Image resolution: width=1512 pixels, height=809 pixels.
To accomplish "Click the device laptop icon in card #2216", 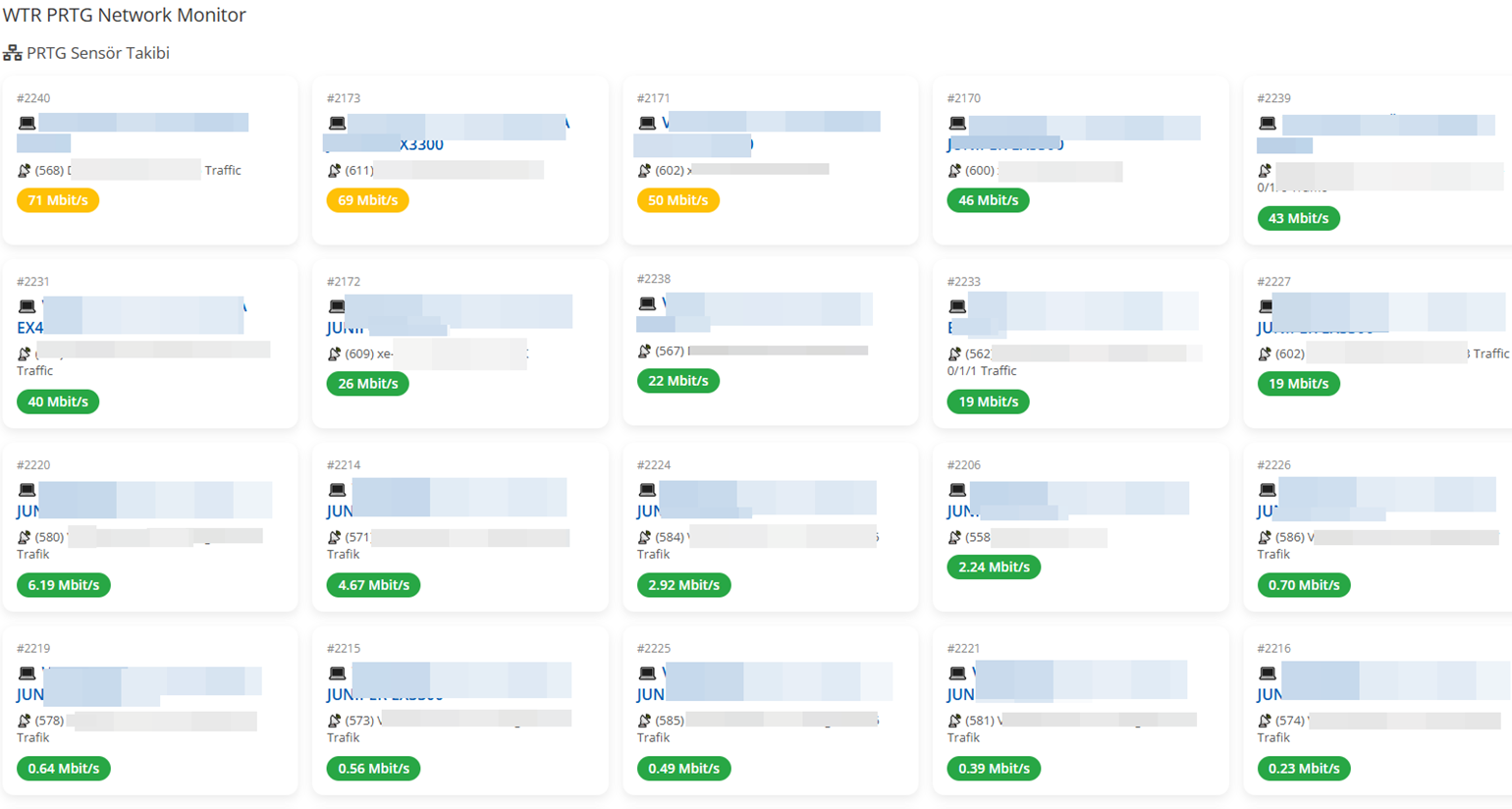I will [1268, 674].
